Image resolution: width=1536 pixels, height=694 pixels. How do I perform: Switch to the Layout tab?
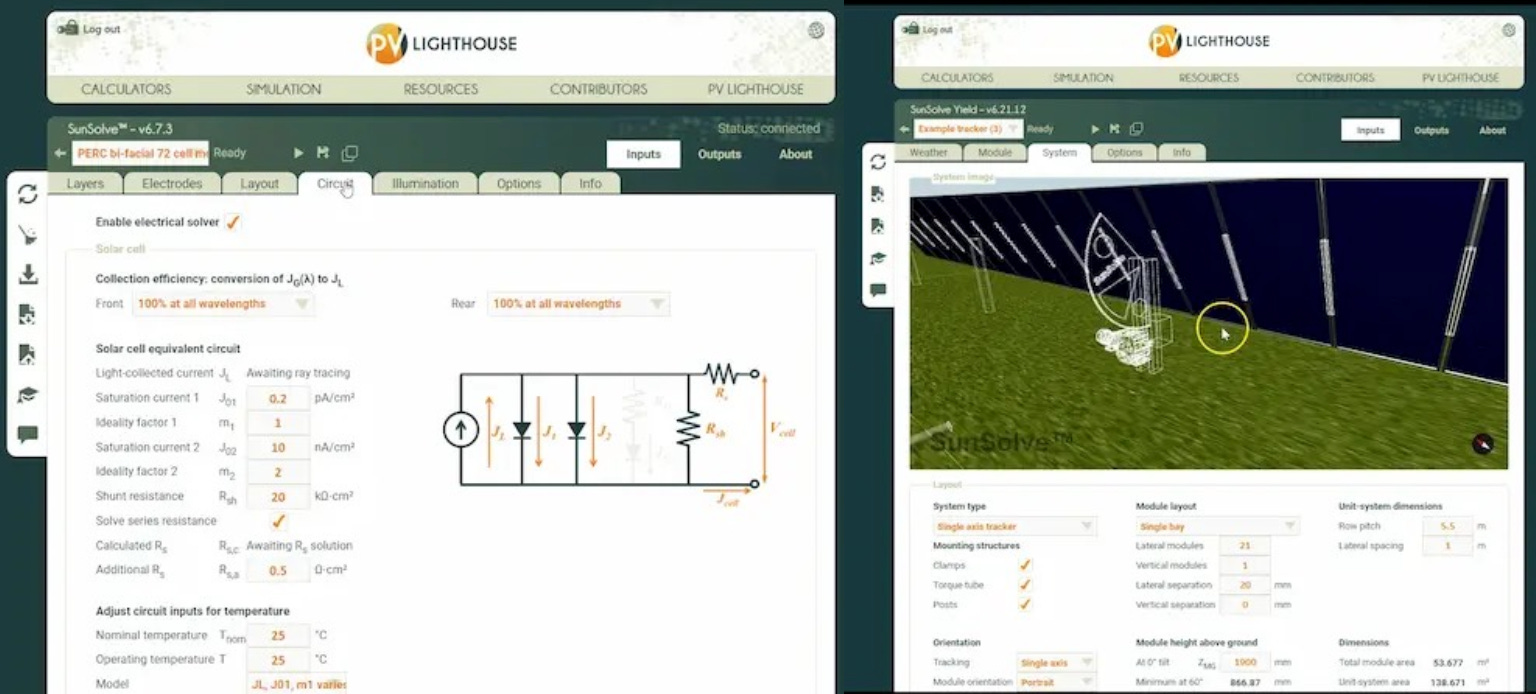(x=259, y=184)
